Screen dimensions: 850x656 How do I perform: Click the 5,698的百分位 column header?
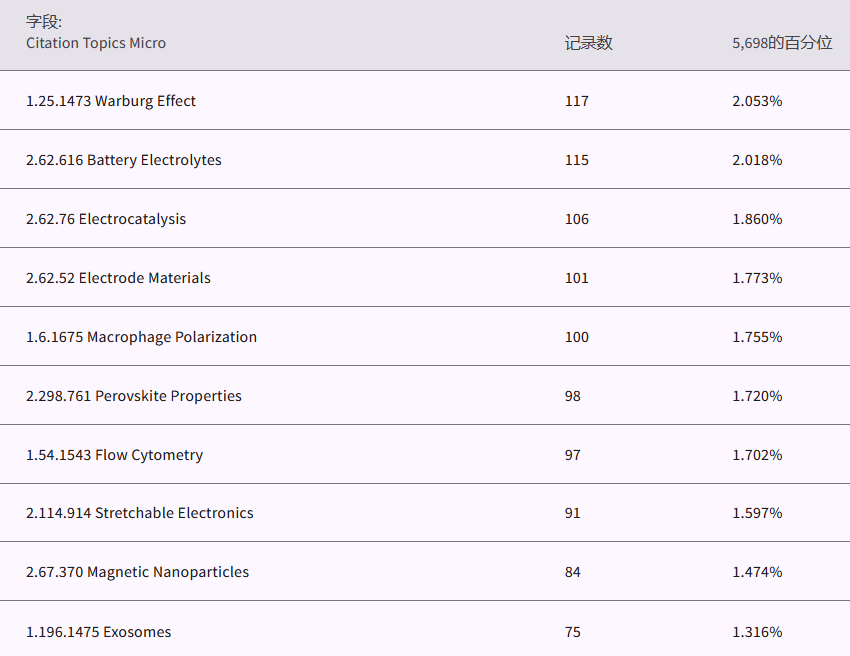pyautogui.click(x=781, y=43)
